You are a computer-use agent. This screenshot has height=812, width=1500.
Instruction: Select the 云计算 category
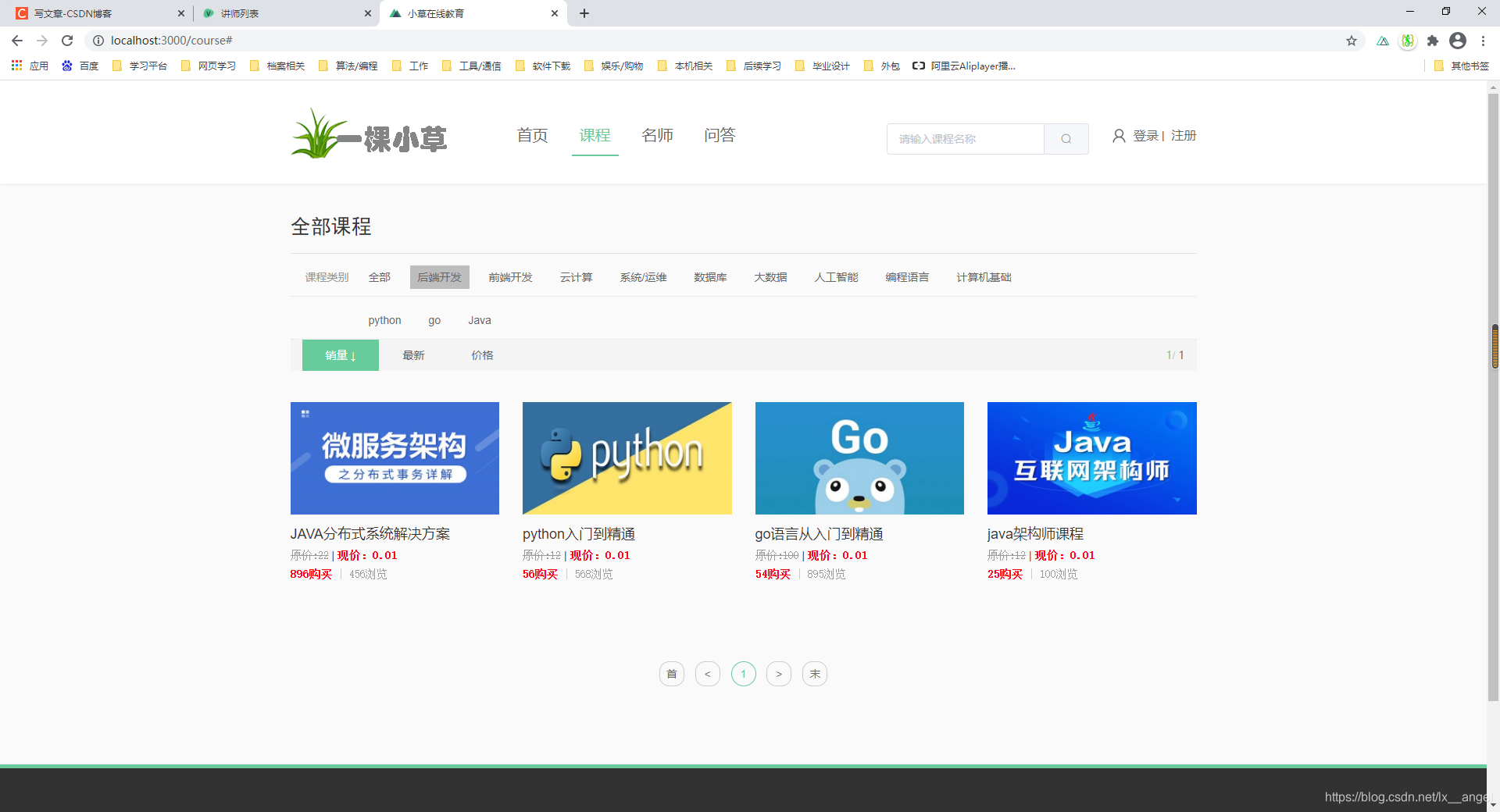click(x=577, y=277)
